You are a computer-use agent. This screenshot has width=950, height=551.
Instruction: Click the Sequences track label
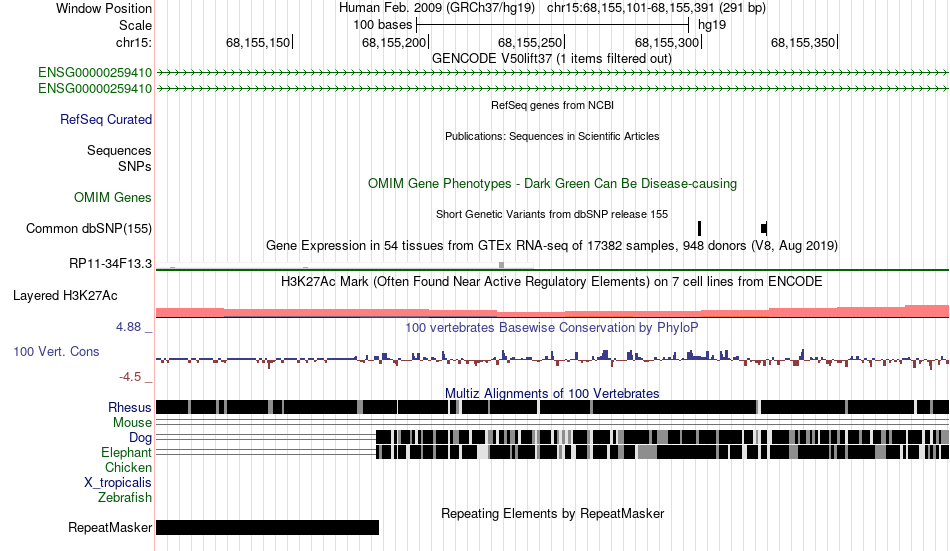click(119, 150)
